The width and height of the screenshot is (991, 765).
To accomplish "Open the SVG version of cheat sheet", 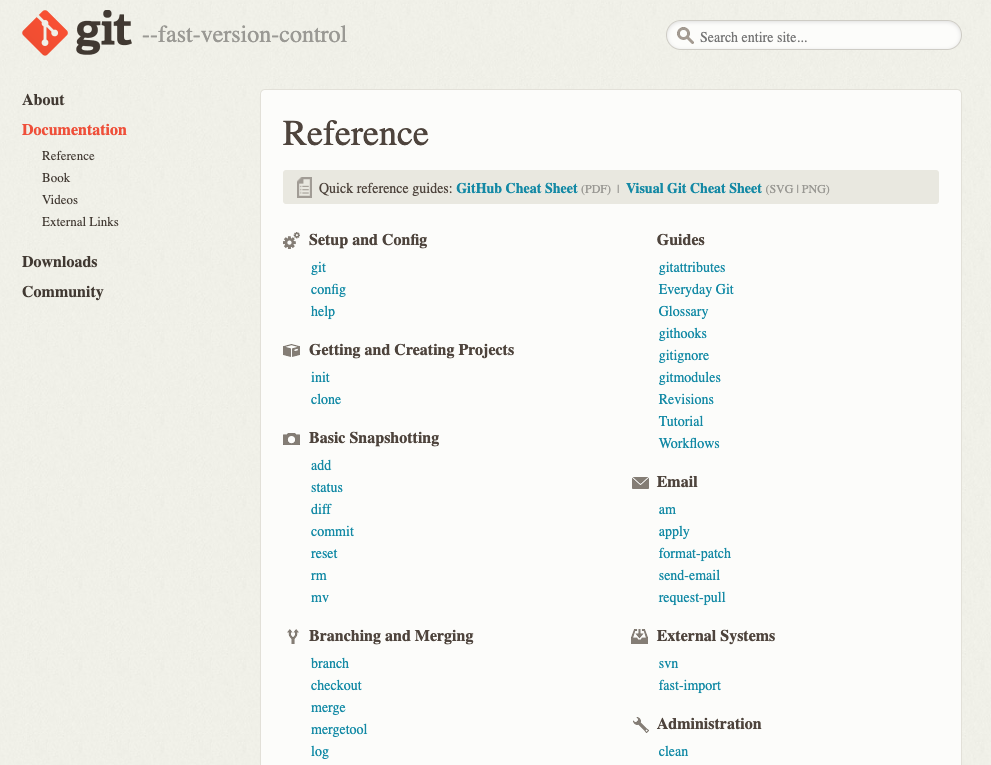I will coord(782,189).
